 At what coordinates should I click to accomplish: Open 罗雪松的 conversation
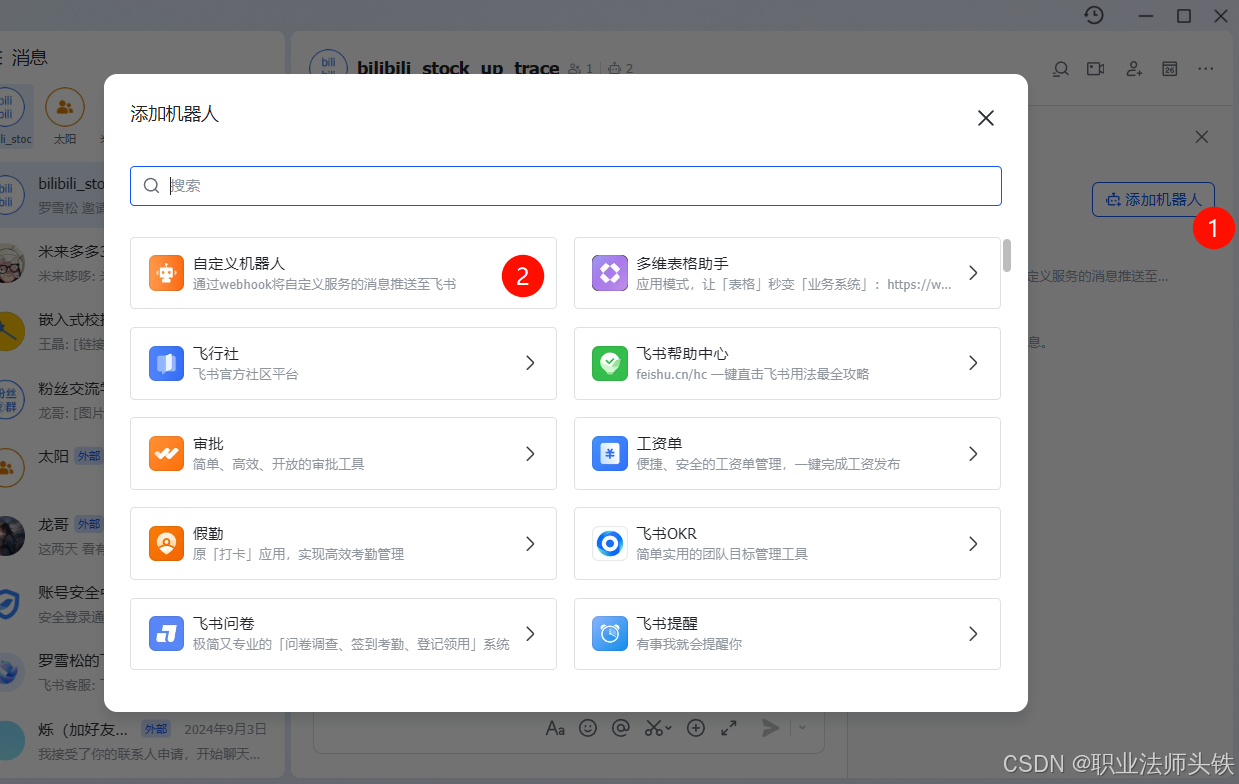pyautogui.click(x=53, y=672)
